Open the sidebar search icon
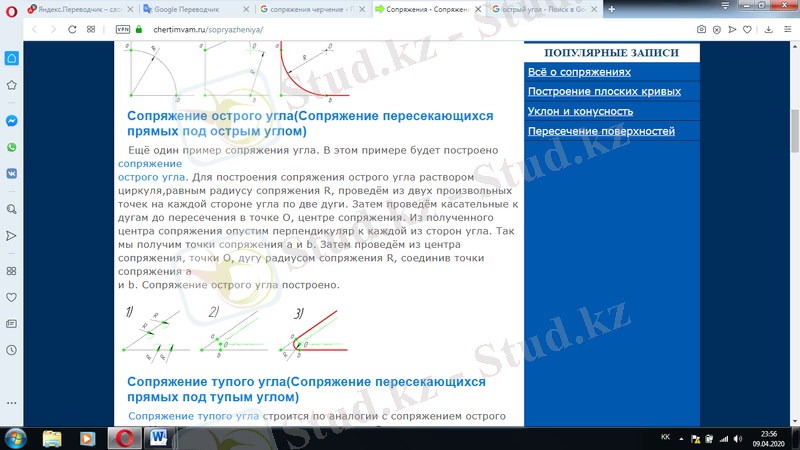The width and height of the screenshot is (800, 450). pos(12,209)
